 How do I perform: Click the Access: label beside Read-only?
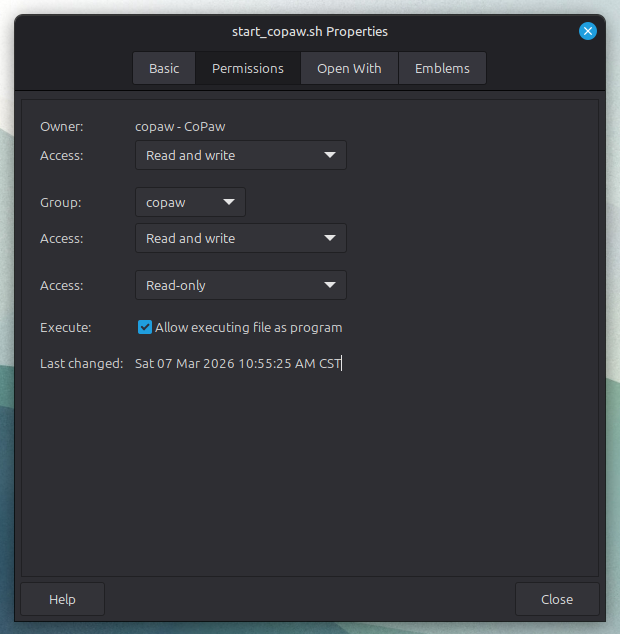(62, 286)
